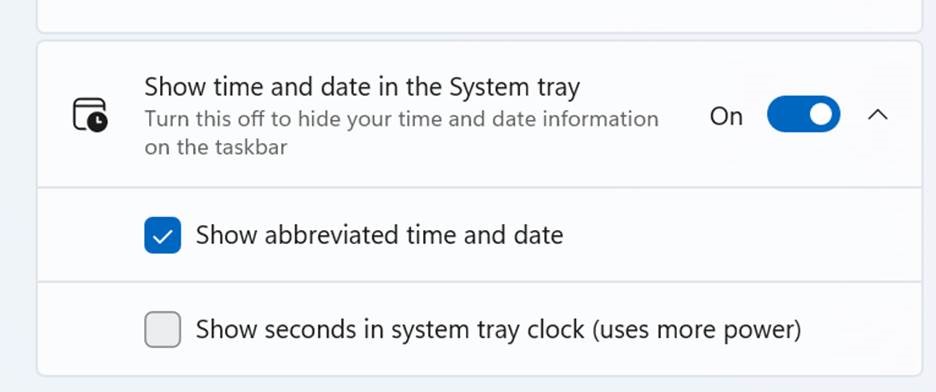Turn off the System tray time and date toggle

pos(803,114)
